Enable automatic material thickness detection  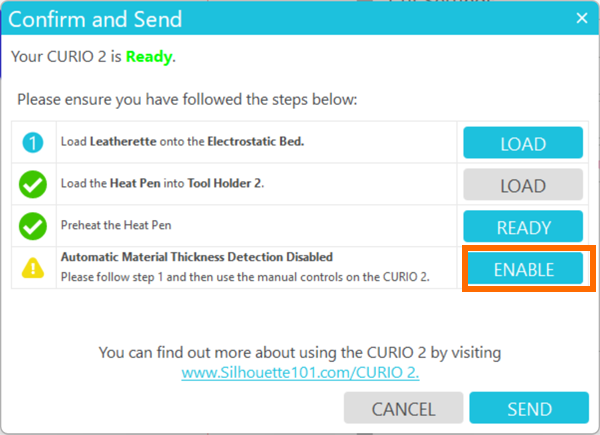[522, 268]
